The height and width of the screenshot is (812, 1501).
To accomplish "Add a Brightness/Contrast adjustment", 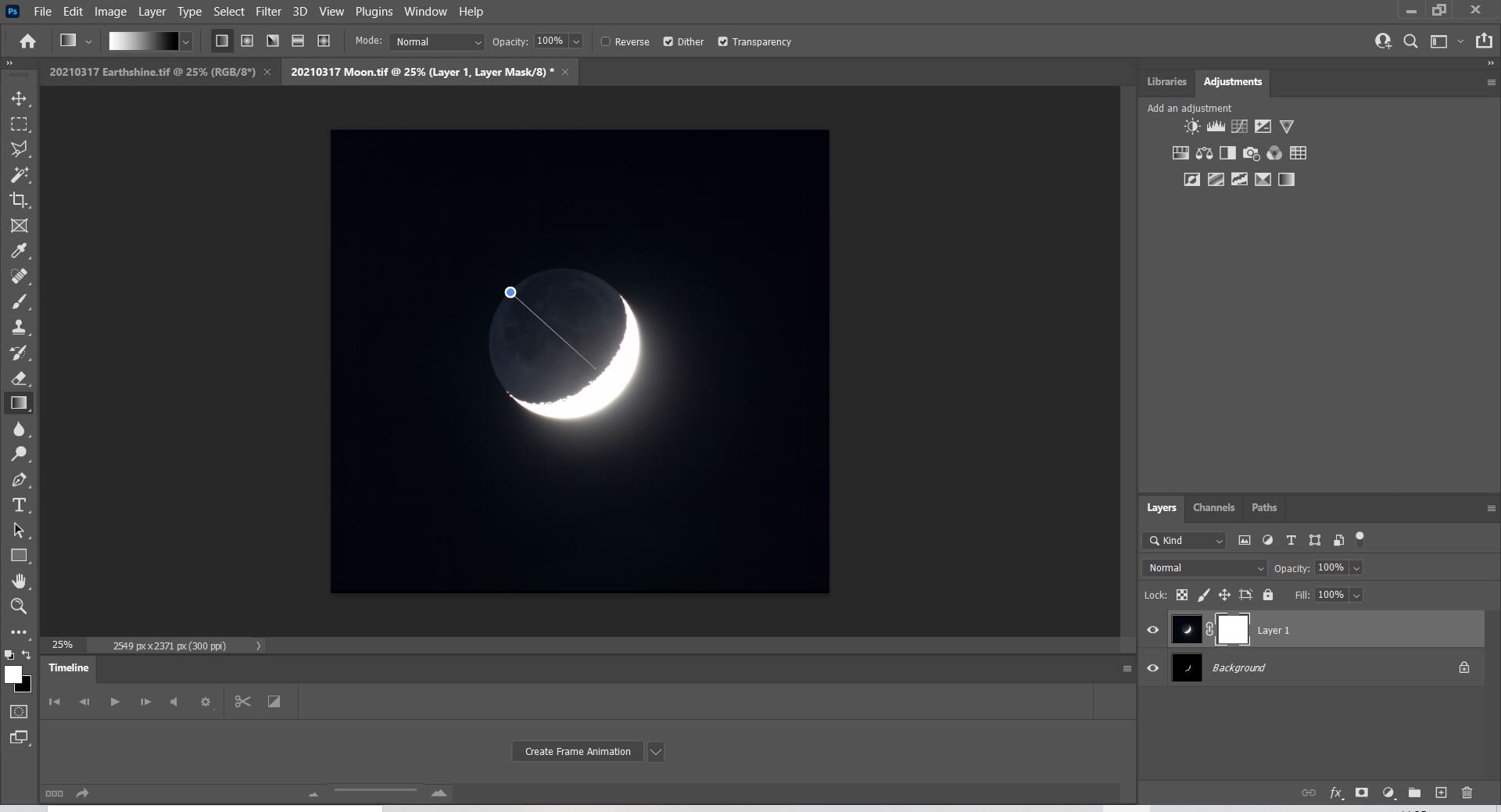I will 1191,127.
